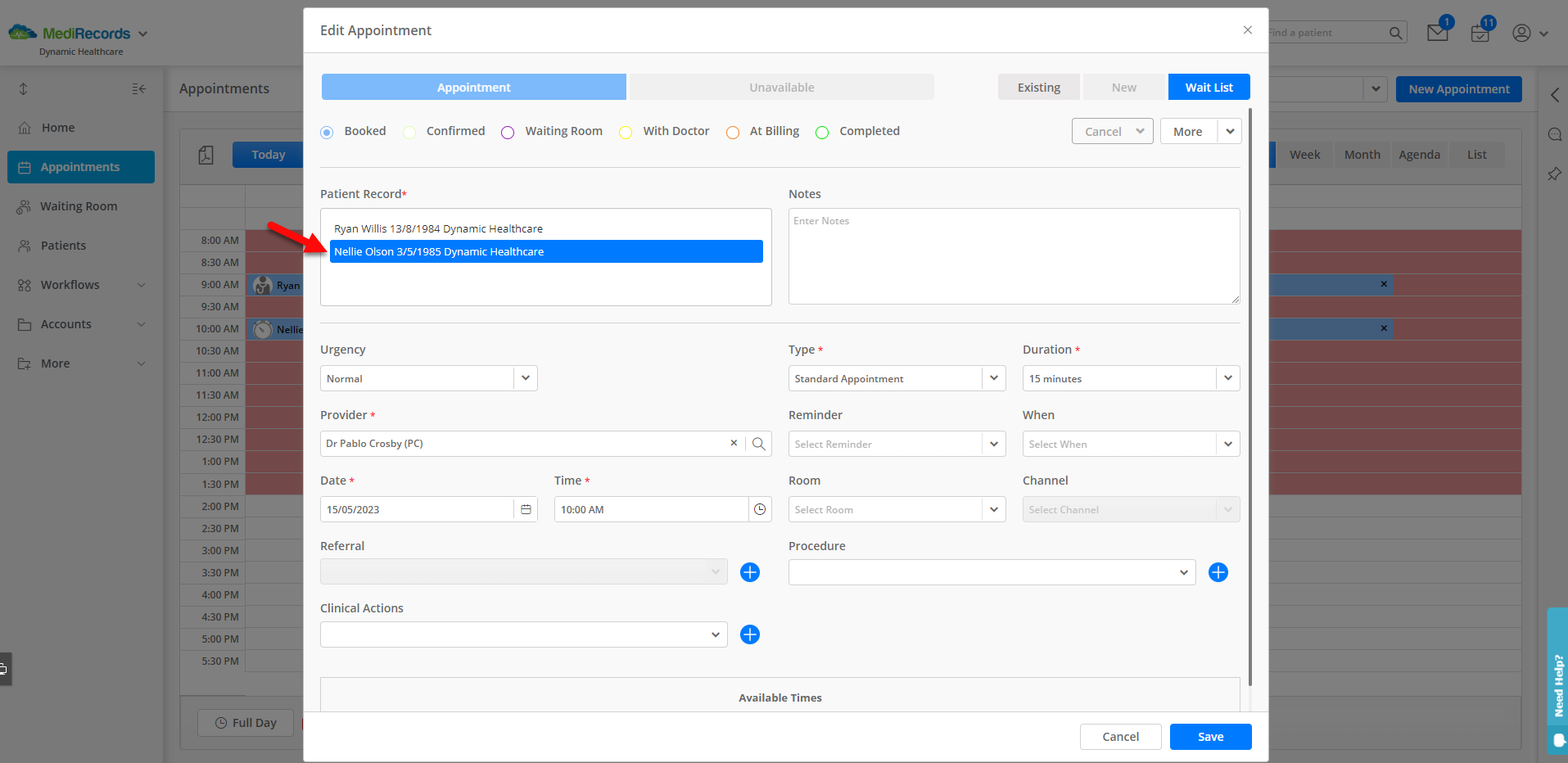
Task: Select the Confirmed status radio button
Action: click(409, 132)
